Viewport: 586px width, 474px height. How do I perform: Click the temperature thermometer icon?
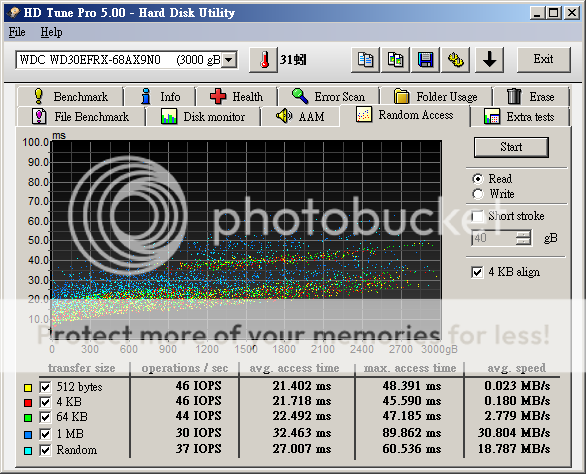pyautogui.click(x=264, y=59)
